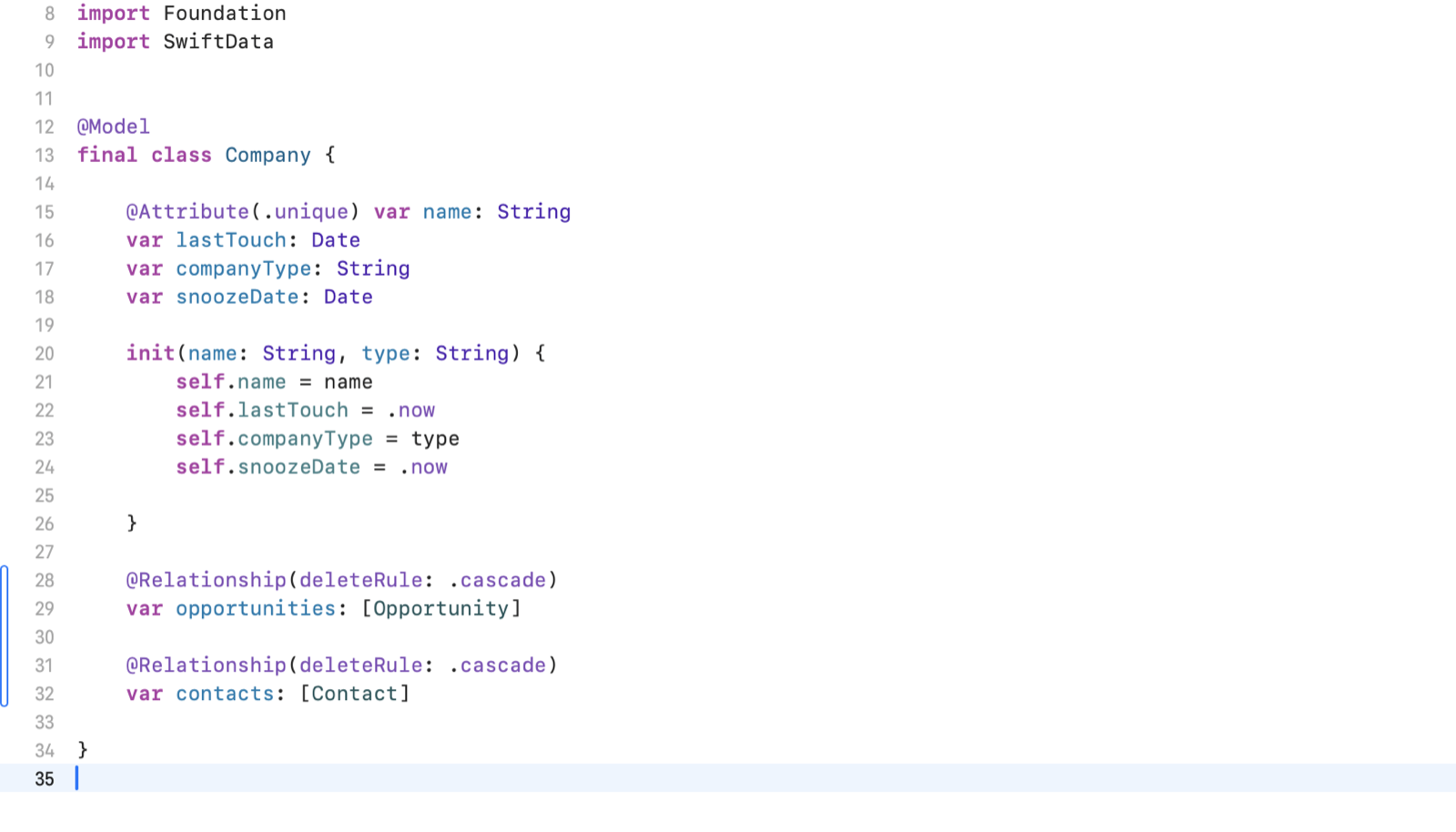Click line number 35 in the gutter
Image resolution: width=1456 pixels, height=832 pixels.
point(45,779)
